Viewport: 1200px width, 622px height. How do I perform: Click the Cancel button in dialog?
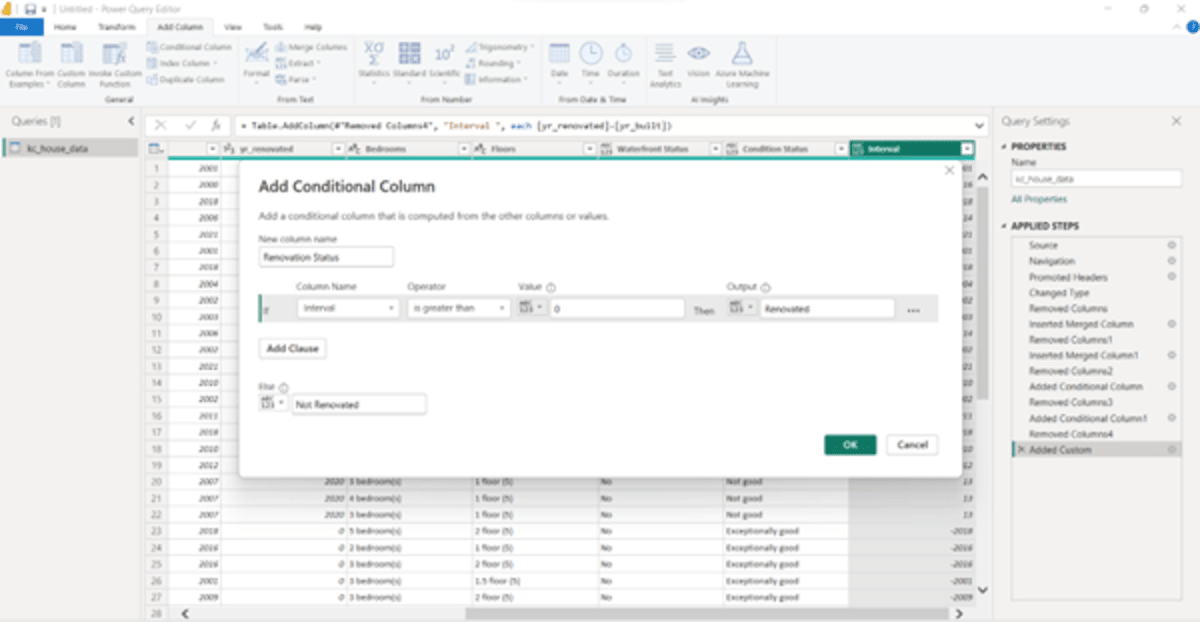pyautogui.click(x=912, y=445)
